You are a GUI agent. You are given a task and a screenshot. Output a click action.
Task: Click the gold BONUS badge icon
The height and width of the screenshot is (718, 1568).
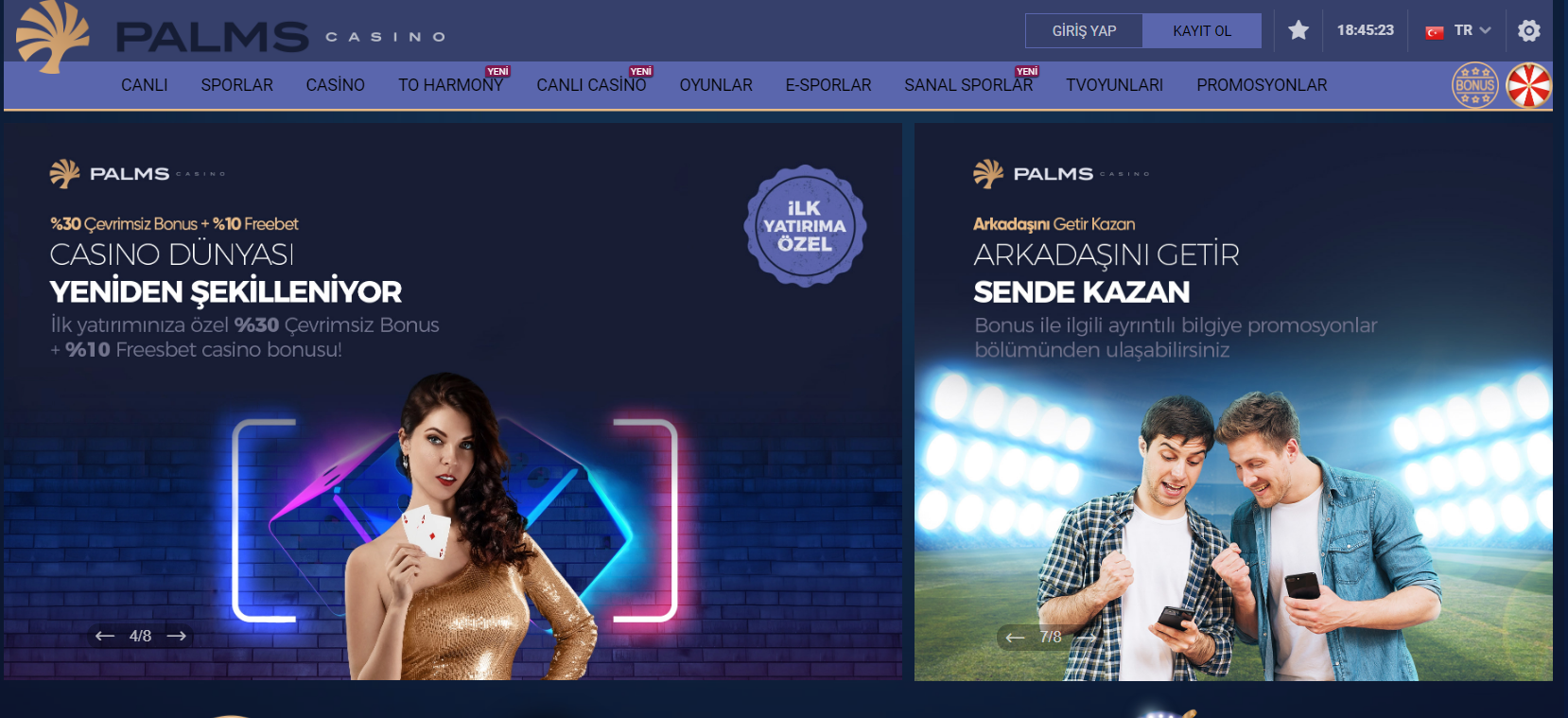(x=1475, y=85)
